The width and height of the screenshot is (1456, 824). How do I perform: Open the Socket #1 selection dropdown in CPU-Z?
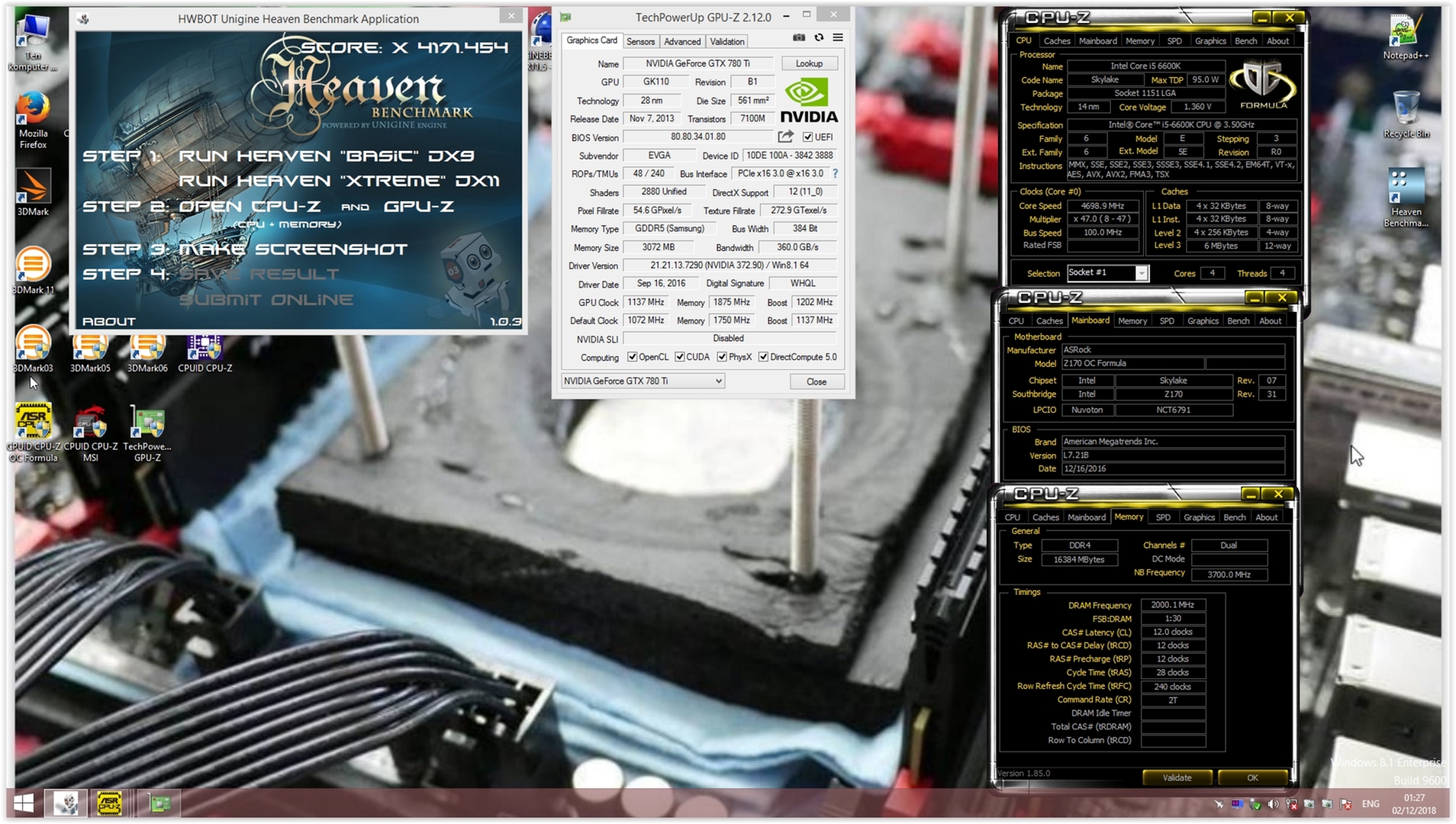pyautogui.click(x=1106, y=272)
